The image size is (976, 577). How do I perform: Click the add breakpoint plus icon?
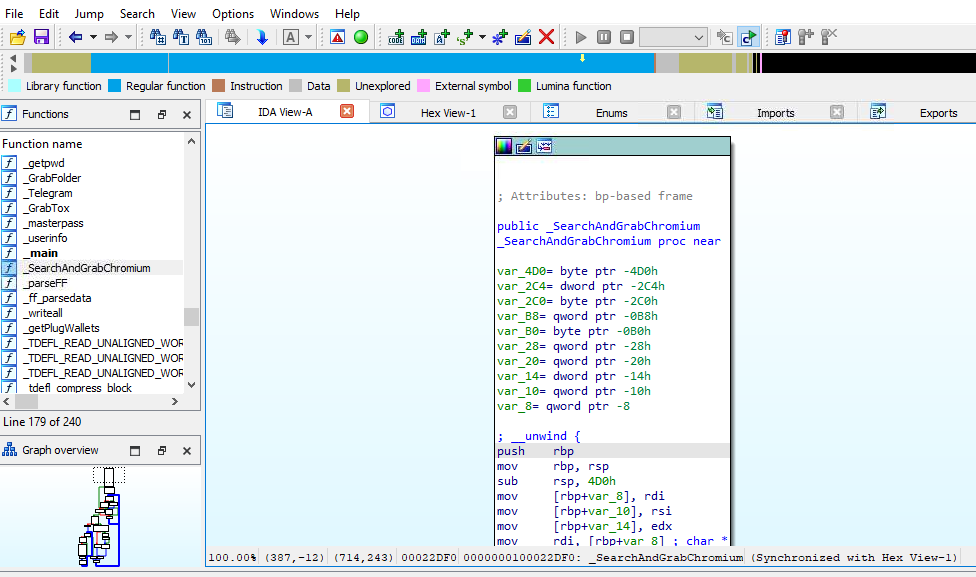pyautogui.click(x=805, y=37)
